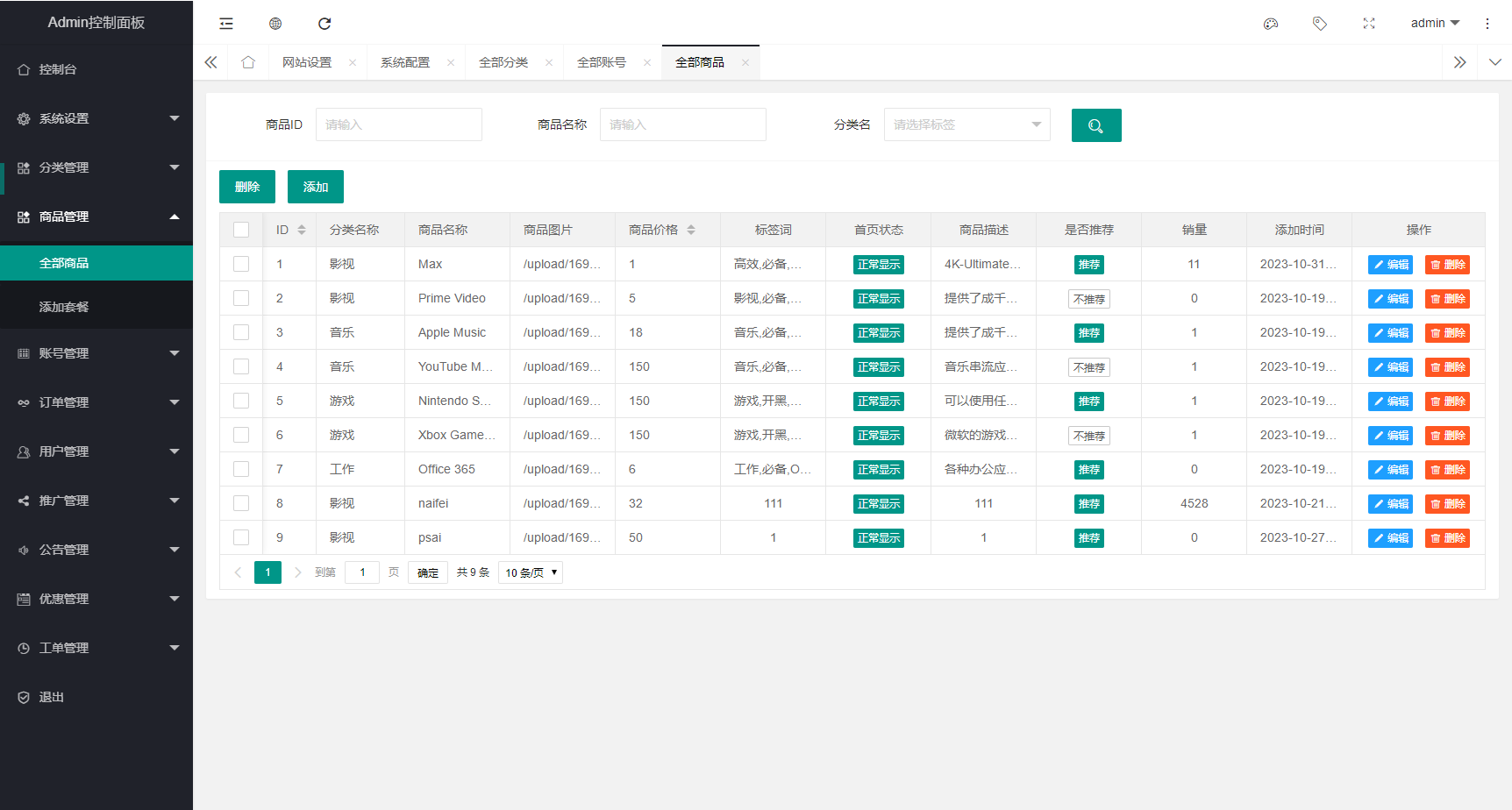The height and width of the screenshot is (810, 1512).
Task: Click 编辑 on the Office 365 row
Action: pos(1389,469)
